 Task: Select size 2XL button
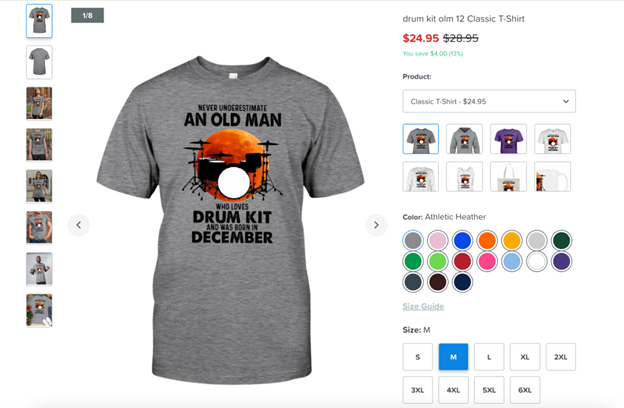tap(560, 357)
